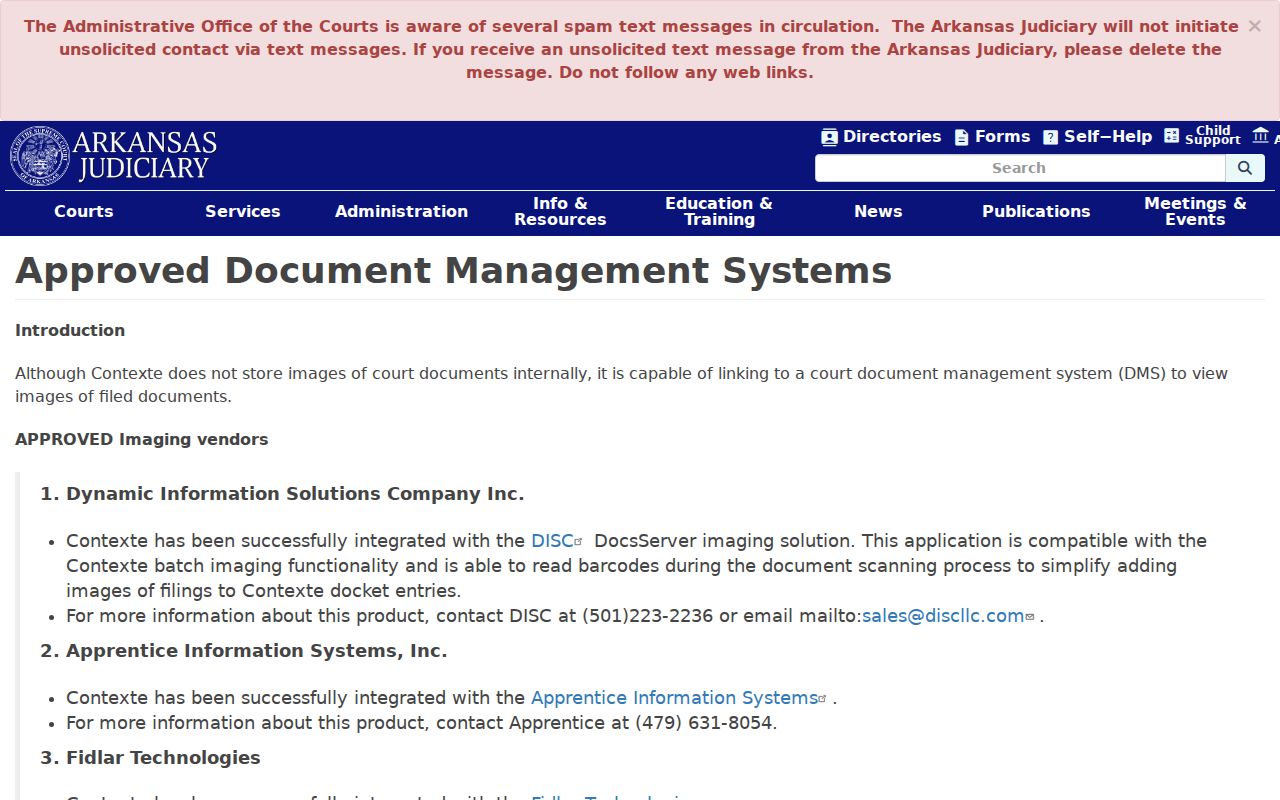The width and height of the screenshot is (1280, 800).
Task: Click the Fidlar Technologies heading
Action: click(x=163, y=758)
